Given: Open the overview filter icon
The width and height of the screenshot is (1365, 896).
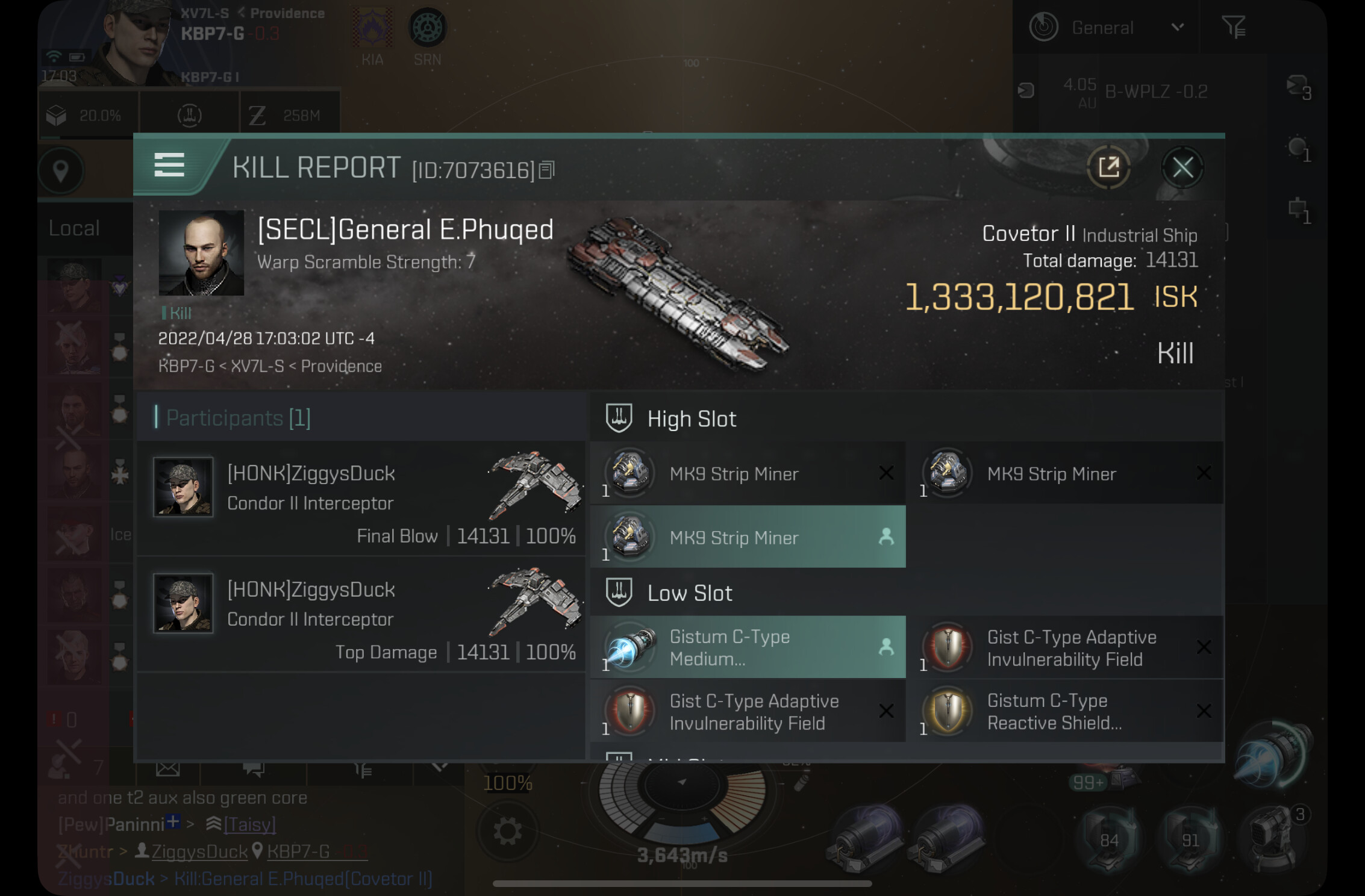Looking at the screenshot, I should click(1232, 27).
